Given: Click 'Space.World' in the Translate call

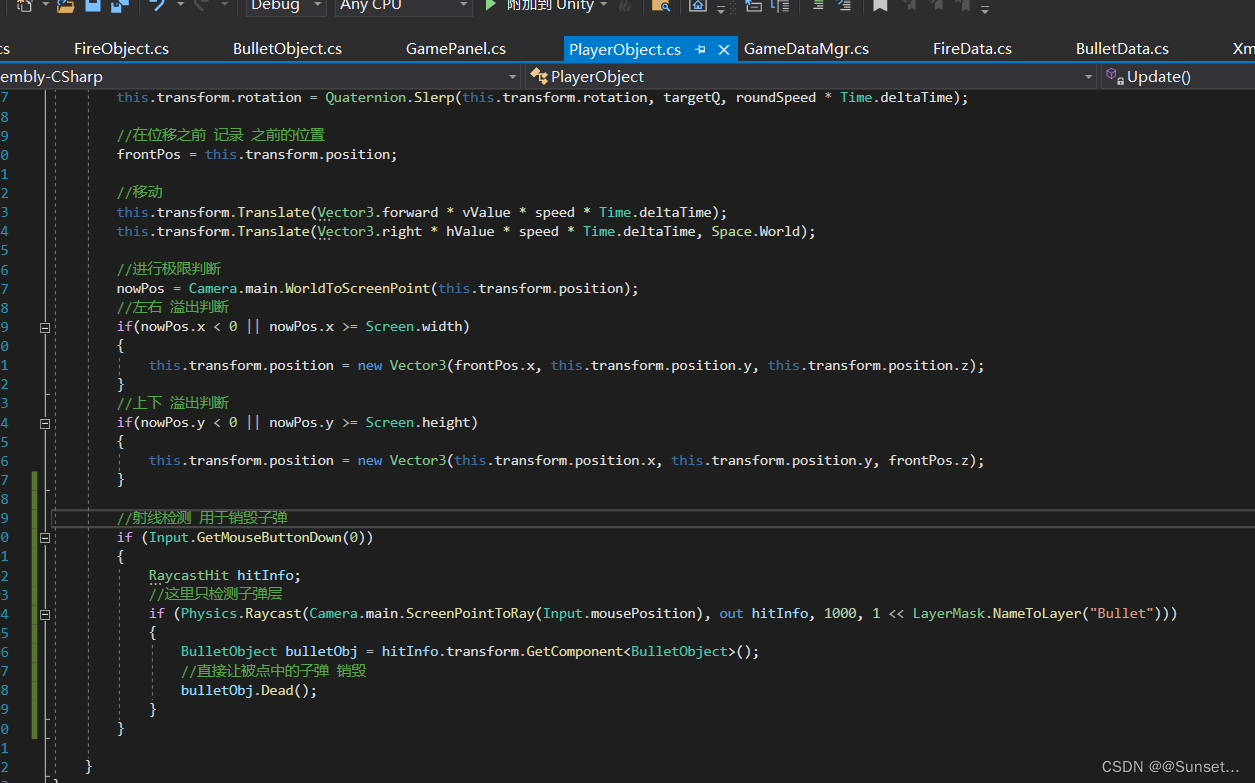Looking at the screenshot, I should click(x=755, y=231).
